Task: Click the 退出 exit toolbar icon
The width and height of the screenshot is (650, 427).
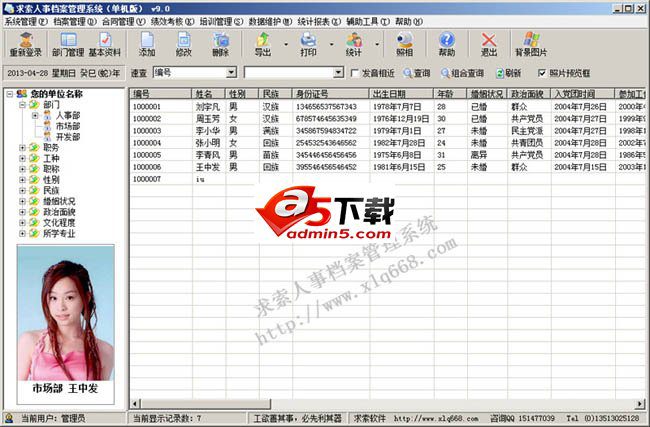Action: (x=489, y=44)
